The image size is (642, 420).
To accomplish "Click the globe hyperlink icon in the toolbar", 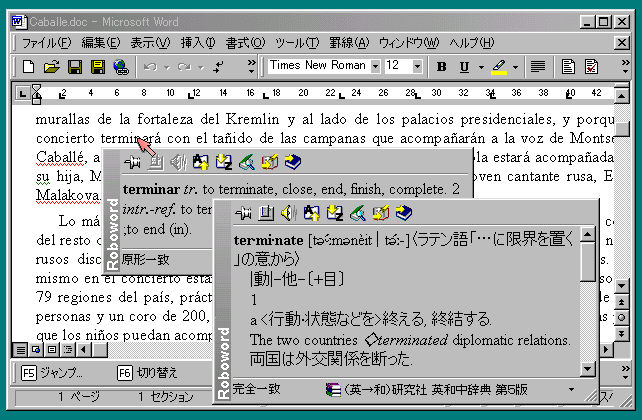I will tap(121, 67).
